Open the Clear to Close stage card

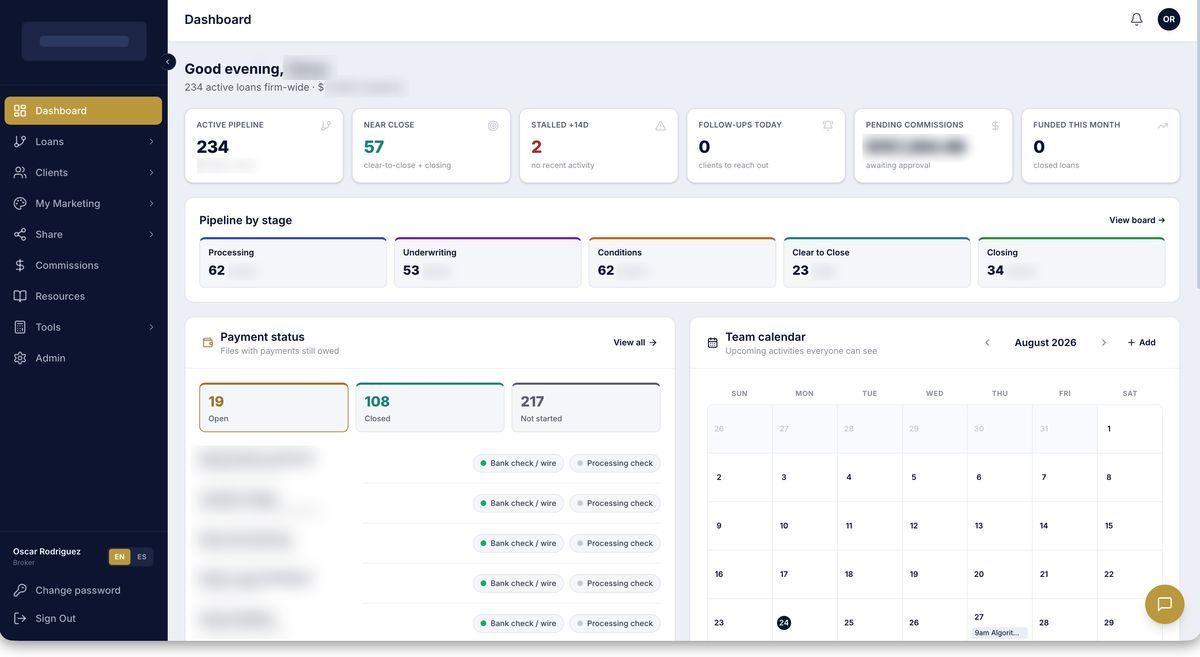pyautogui.click(x=877, y=263)
